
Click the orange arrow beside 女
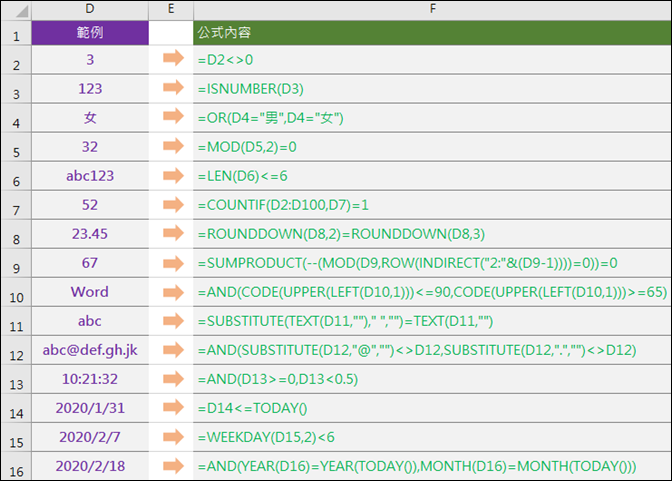point(173,116)
